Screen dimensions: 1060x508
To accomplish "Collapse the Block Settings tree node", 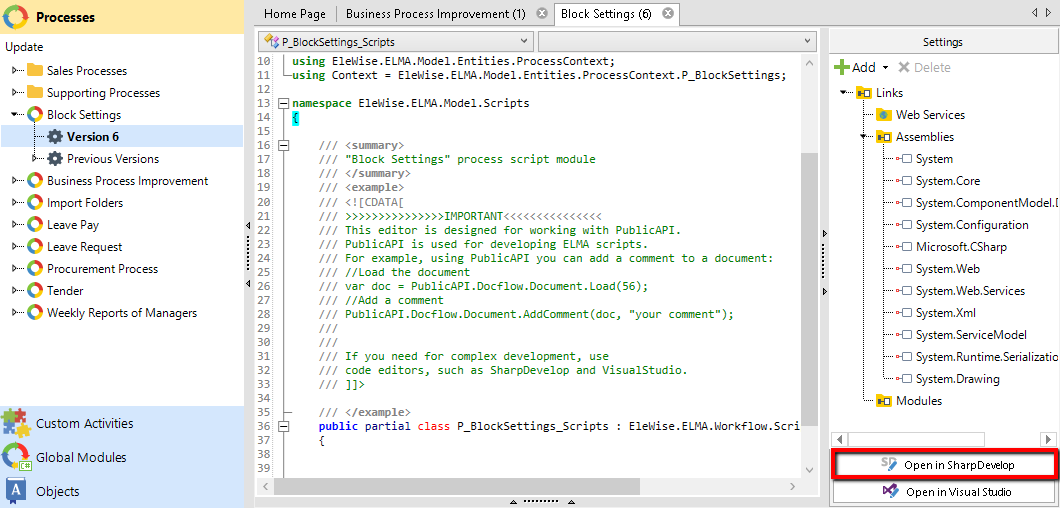I will point(15,115).
